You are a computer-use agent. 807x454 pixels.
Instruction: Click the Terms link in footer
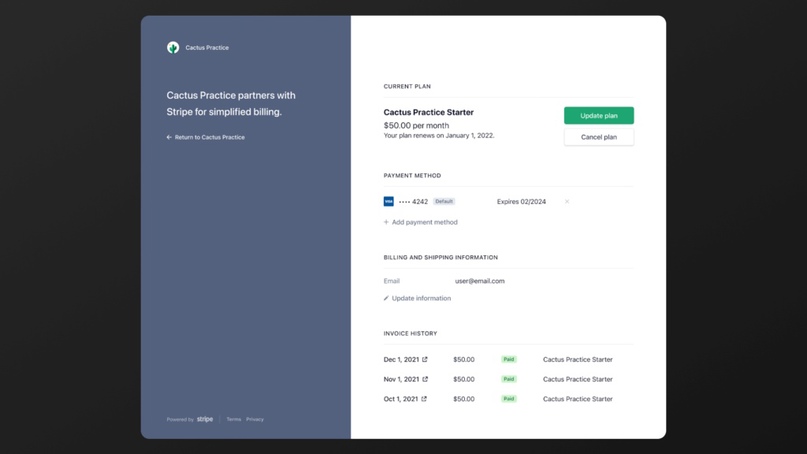[234, 419]
